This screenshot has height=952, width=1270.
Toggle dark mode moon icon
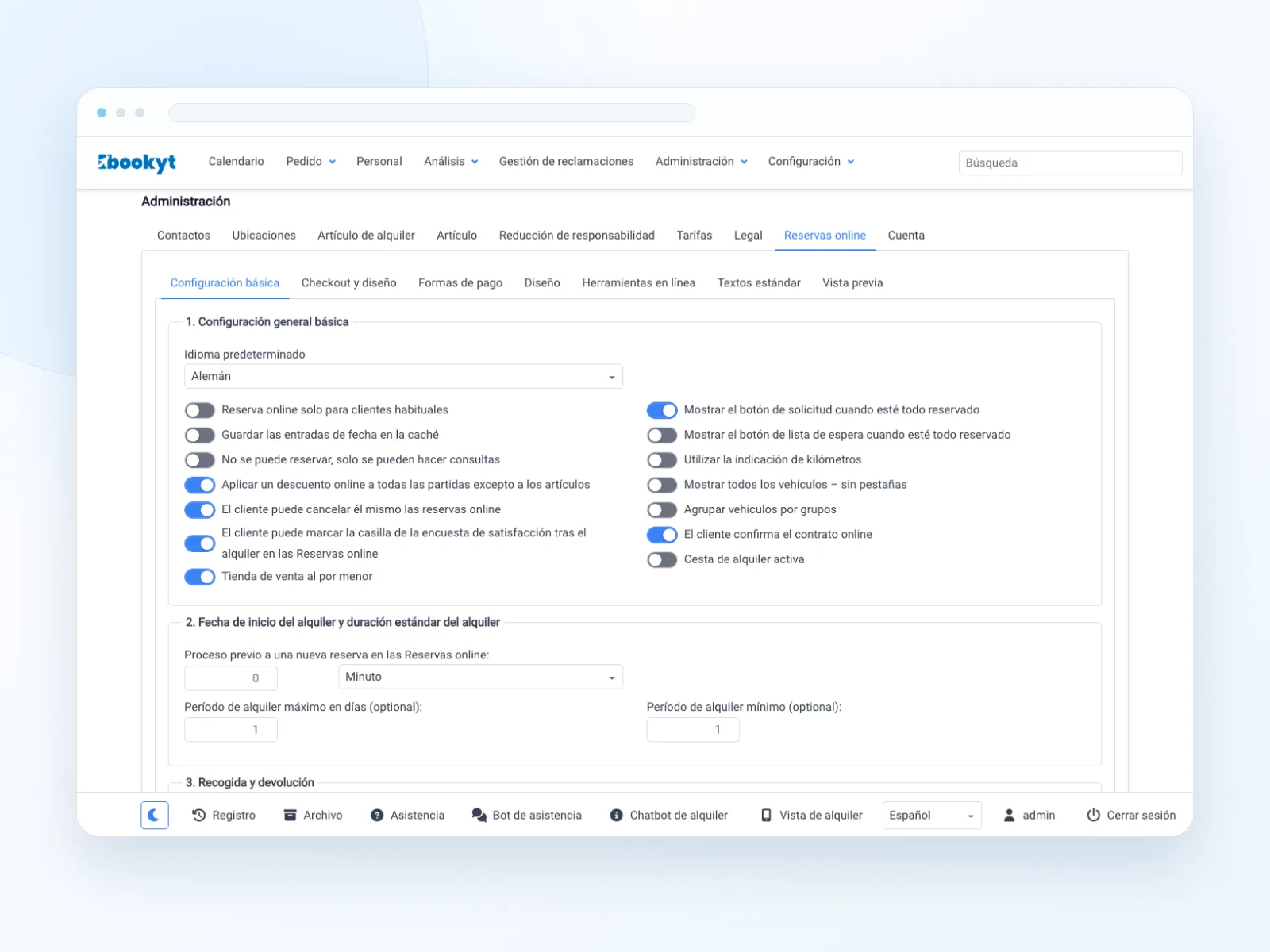pos(155,815)
